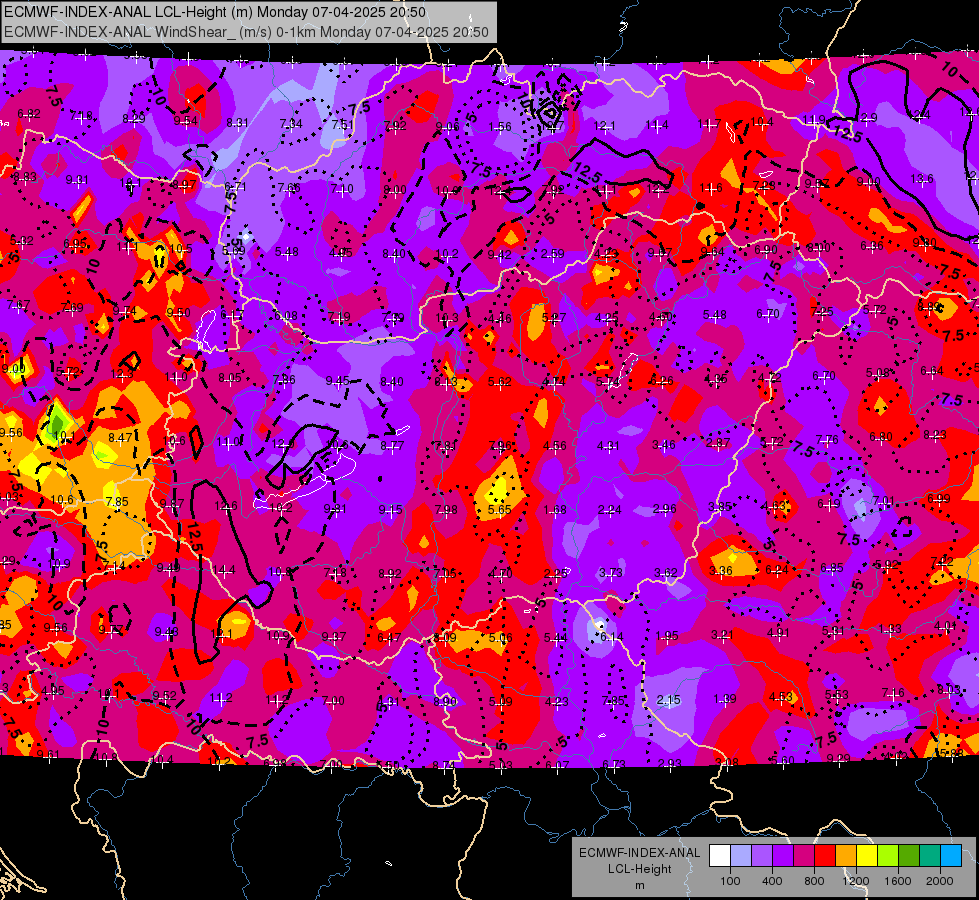
Task: Click the map value '1.95'
Action: point(667,636)
